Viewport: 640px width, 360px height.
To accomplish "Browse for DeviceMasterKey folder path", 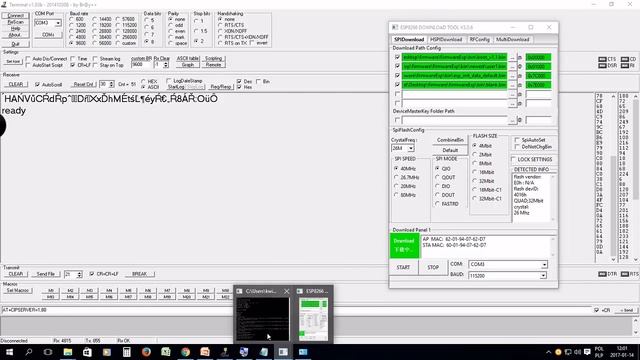I will tap(512, 120).
